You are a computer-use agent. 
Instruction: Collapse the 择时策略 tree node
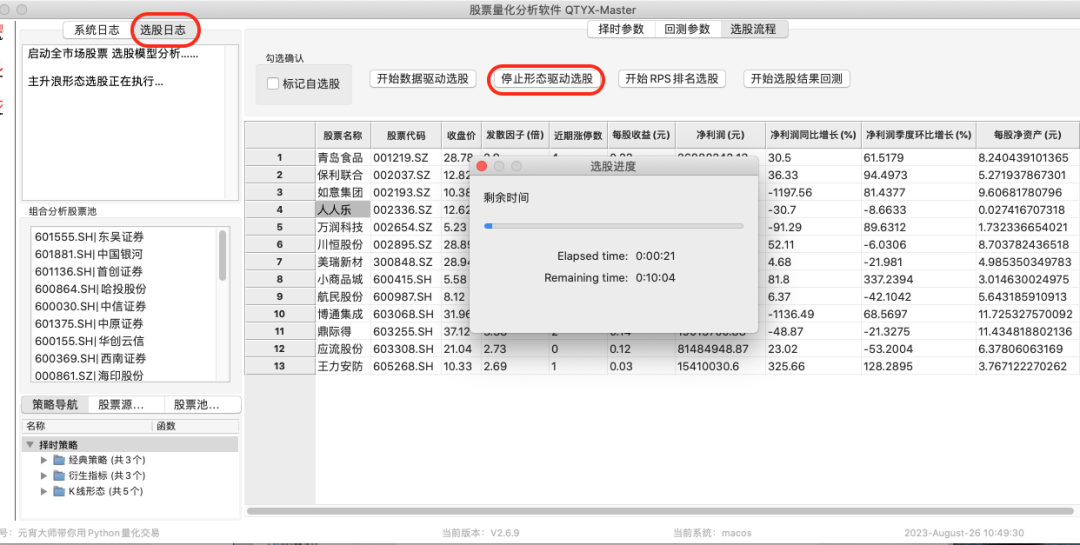point(30,444)
